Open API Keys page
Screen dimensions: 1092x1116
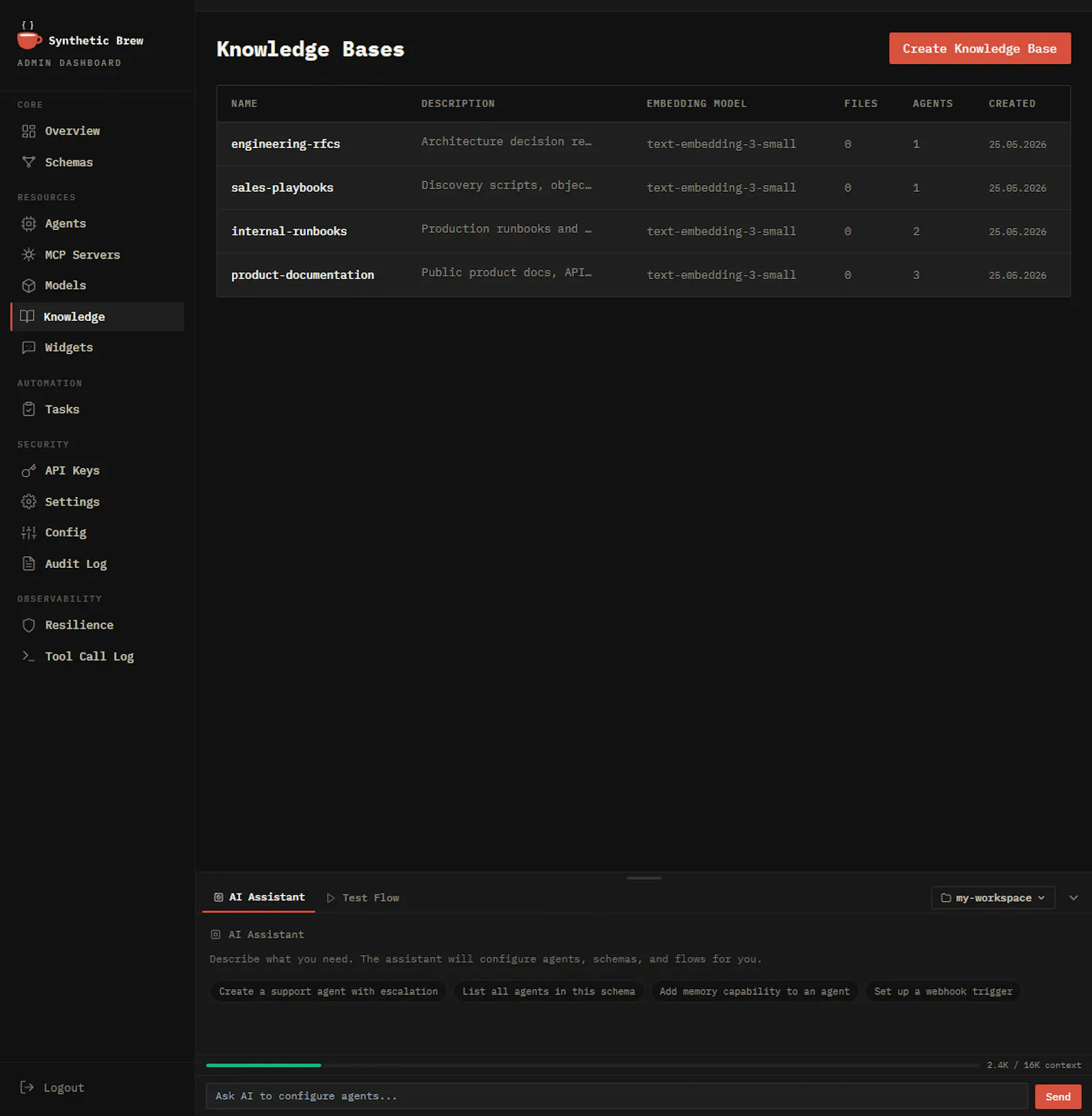[x=98, y=471]
